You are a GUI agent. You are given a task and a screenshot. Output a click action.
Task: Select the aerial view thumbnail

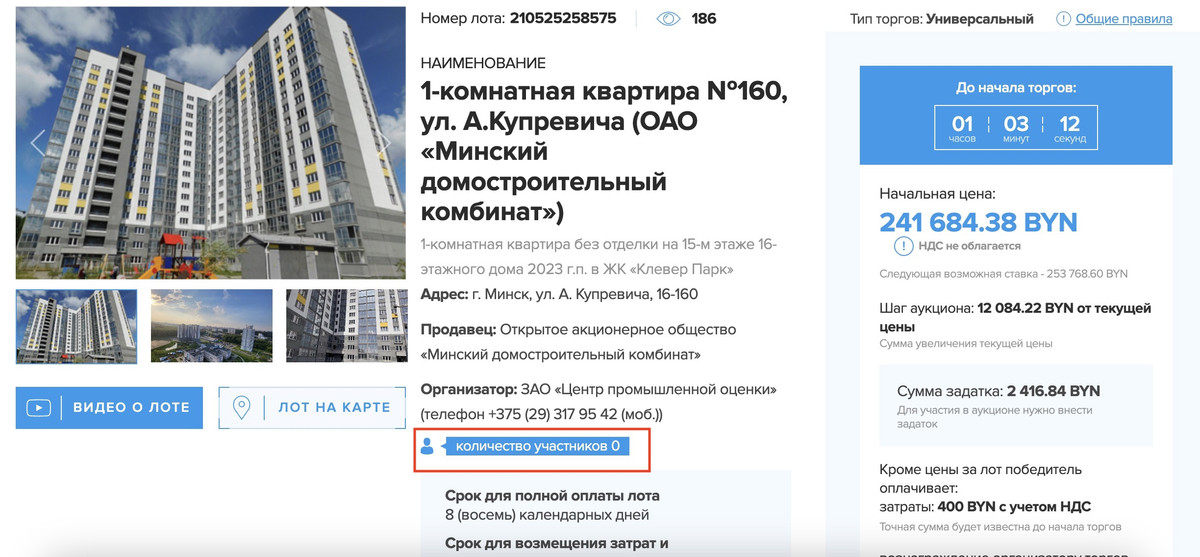[211, 326]
